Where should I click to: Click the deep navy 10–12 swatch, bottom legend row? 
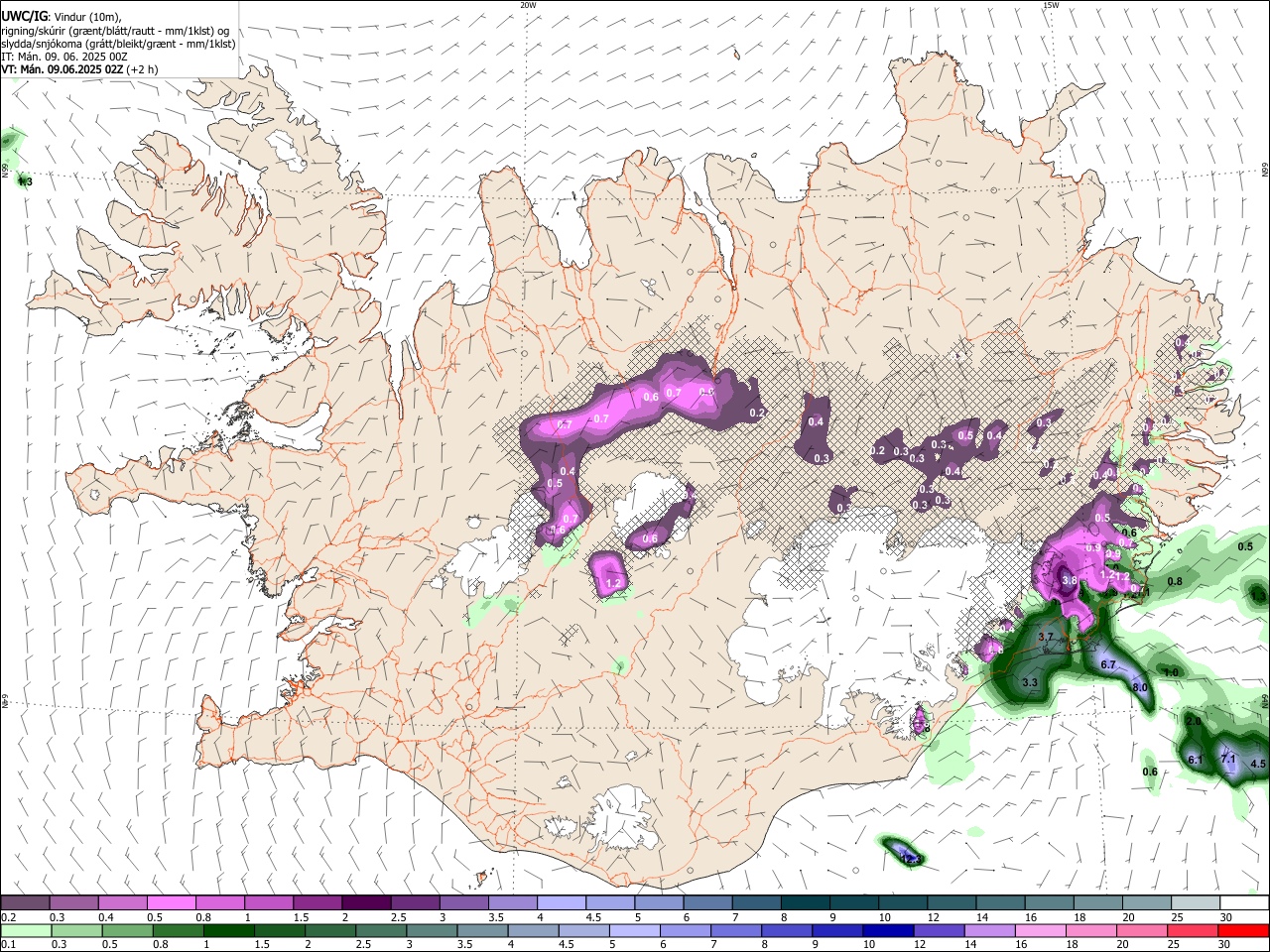coord(888,931)
